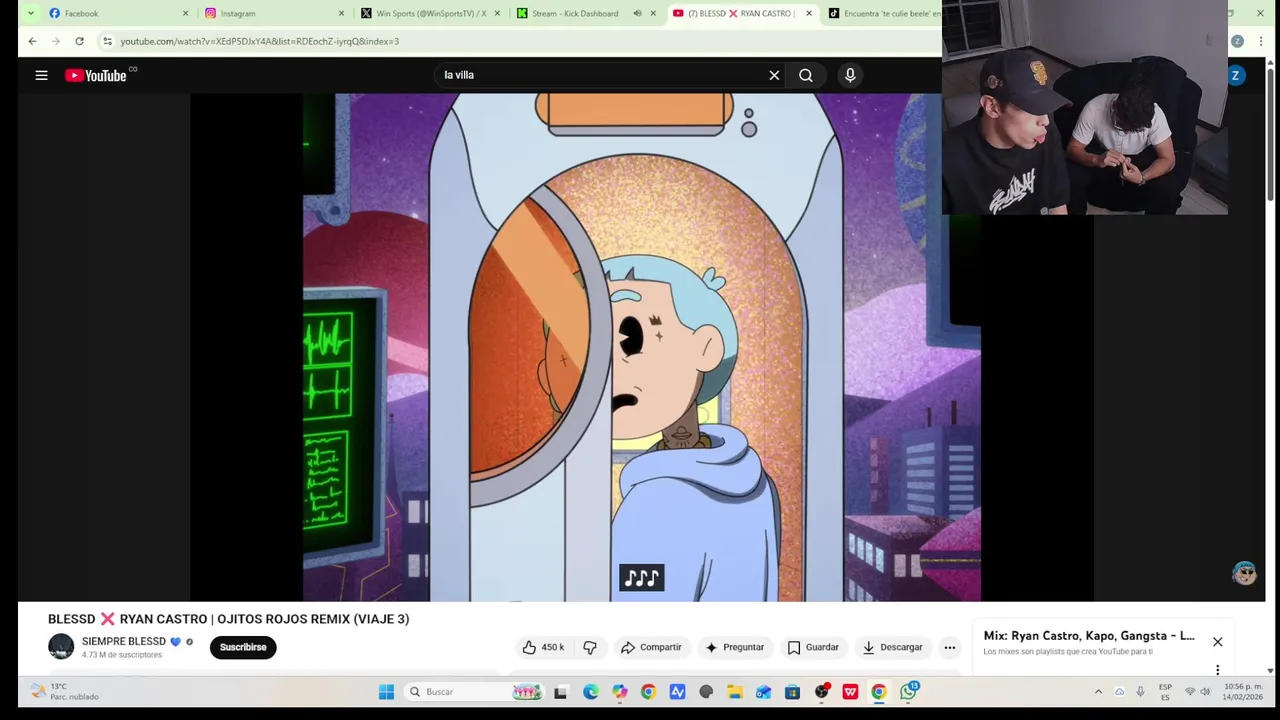The image size is (1280, 720).
Task: Open the volume tray icon
Action: [x=1205, y=691]
